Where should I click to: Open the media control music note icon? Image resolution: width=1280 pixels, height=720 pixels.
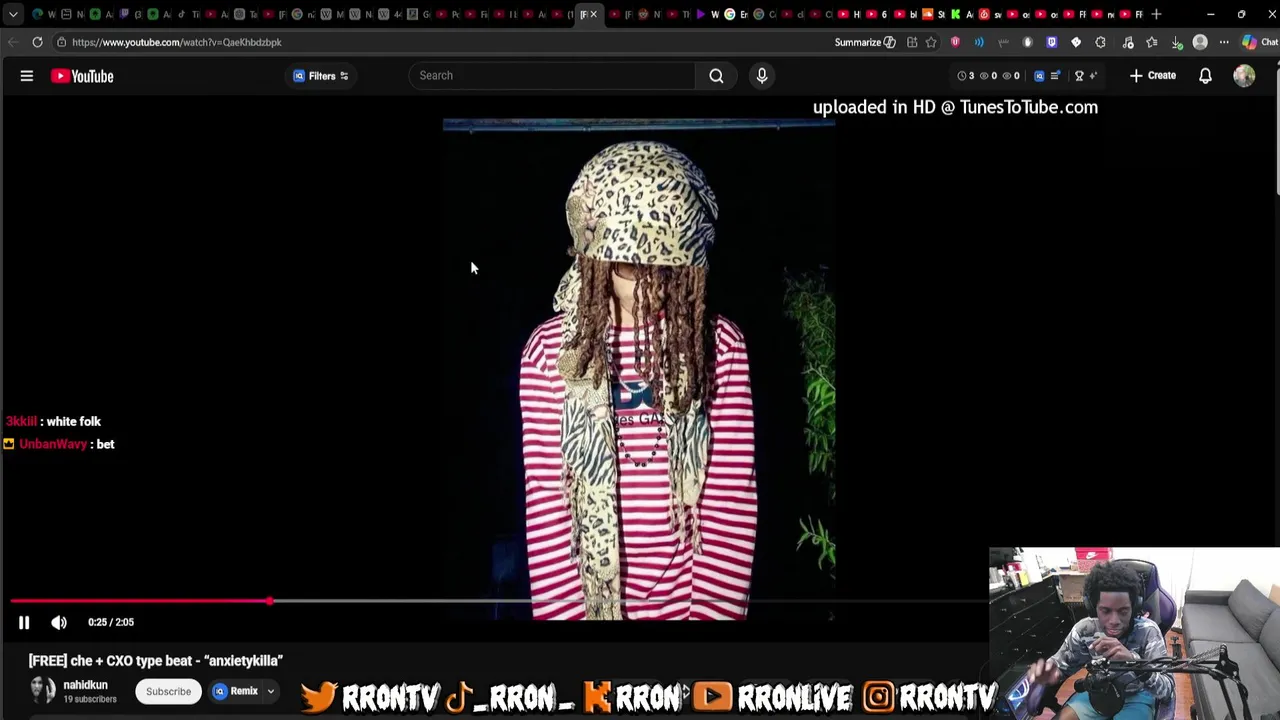[1128, 42]
